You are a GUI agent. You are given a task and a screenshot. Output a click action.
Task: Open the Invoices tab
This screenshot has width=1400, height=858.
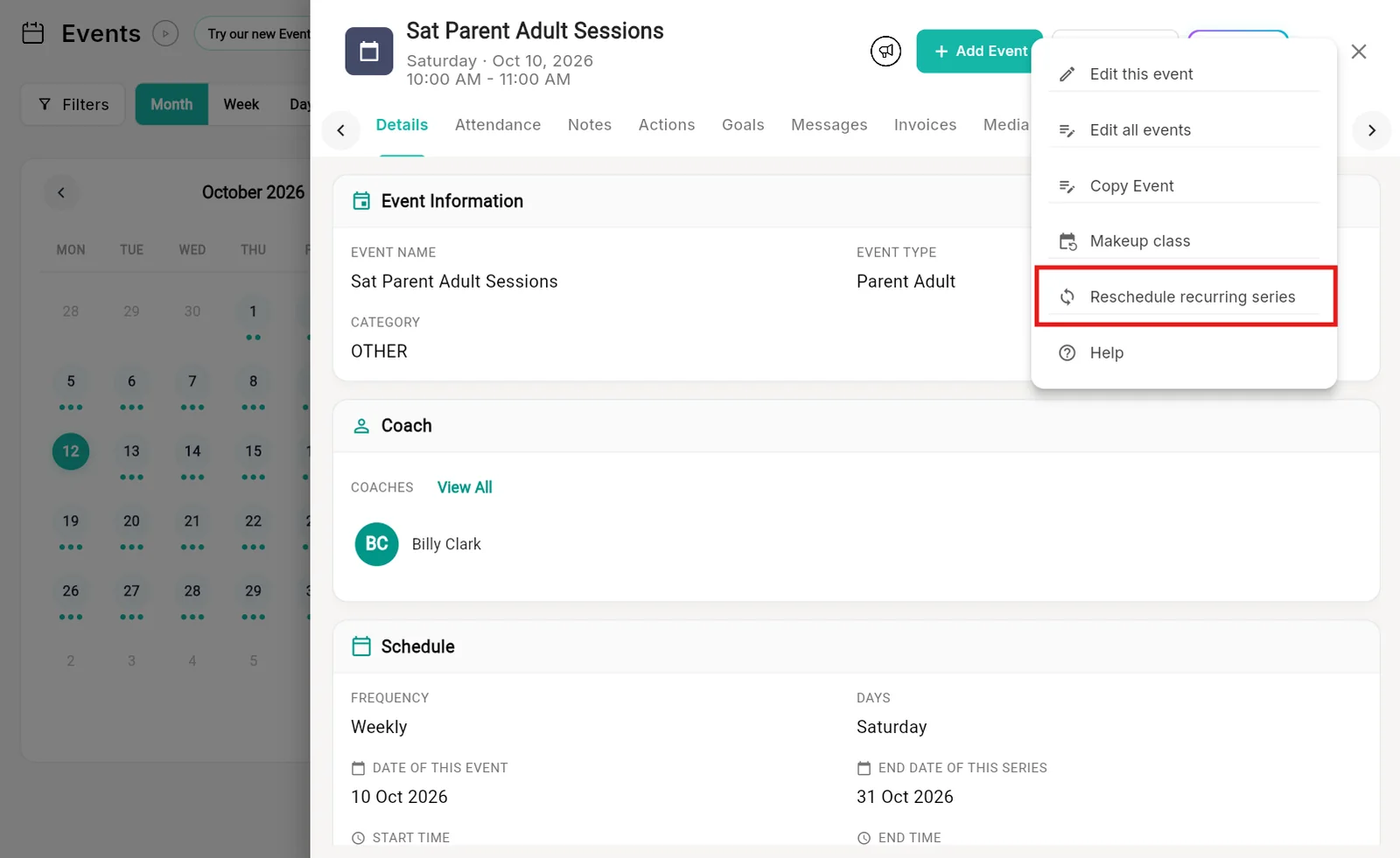pyautogui.click(x=925, y=125)
